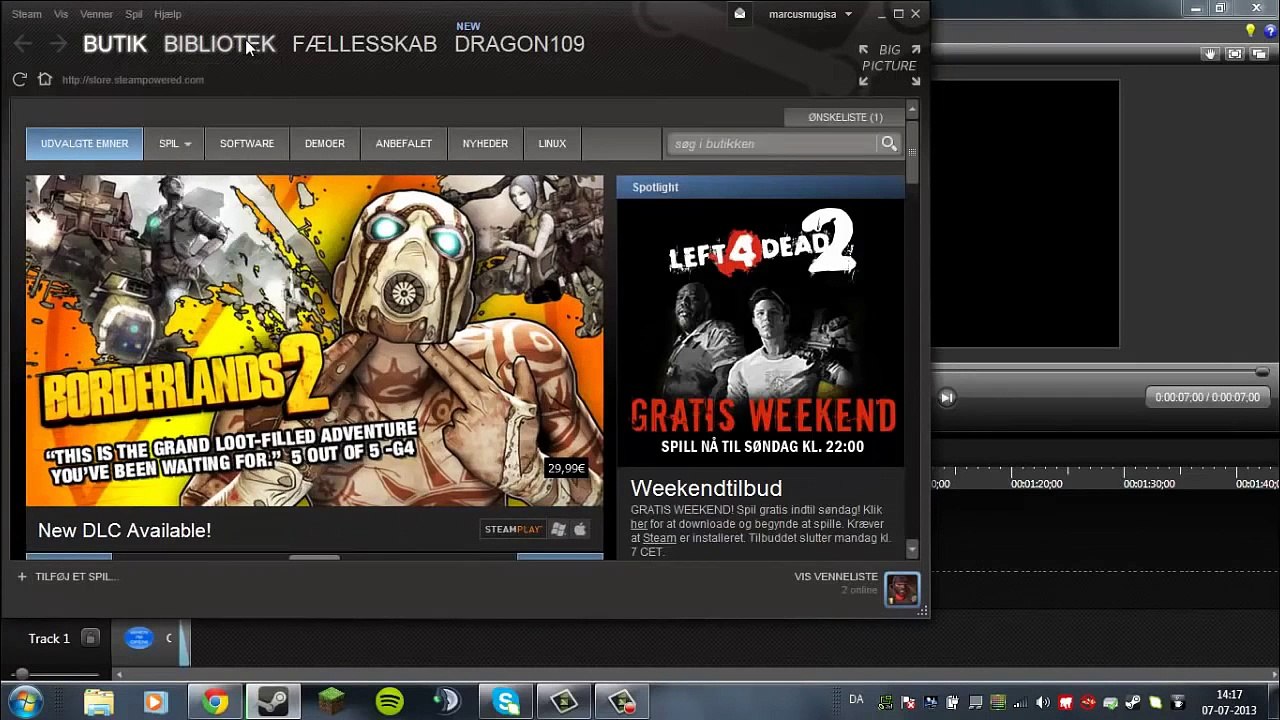The width and height of the screenshot is (1280, 720).
Task: Click the store page scrollbar up arrow
Action: pyautogui.click(x=912, y=107)
